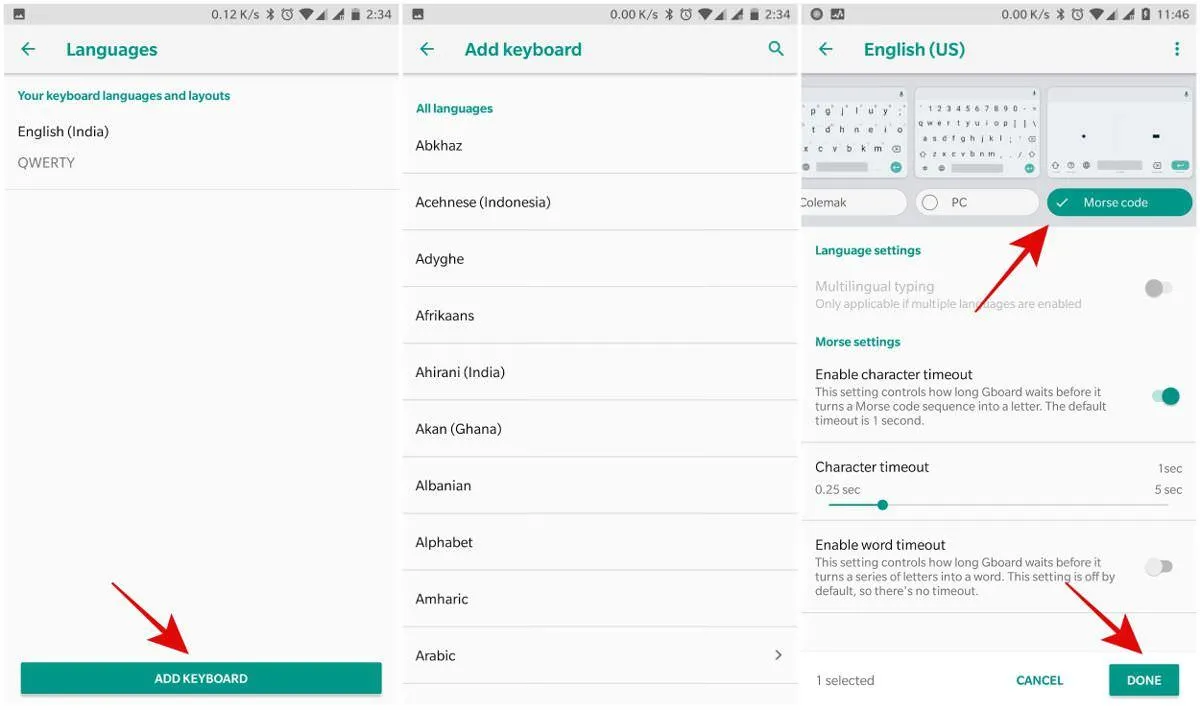1200x710 pixels.
Task: Select Afrikaans from the language list
Action: click(600, 315)
